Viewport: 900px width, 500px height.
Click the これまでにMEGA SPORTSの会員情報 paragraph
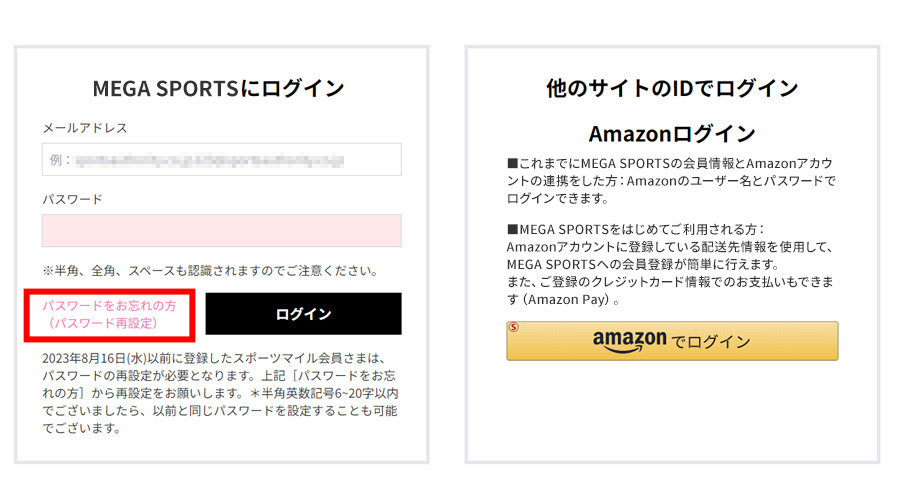point(671,181)
